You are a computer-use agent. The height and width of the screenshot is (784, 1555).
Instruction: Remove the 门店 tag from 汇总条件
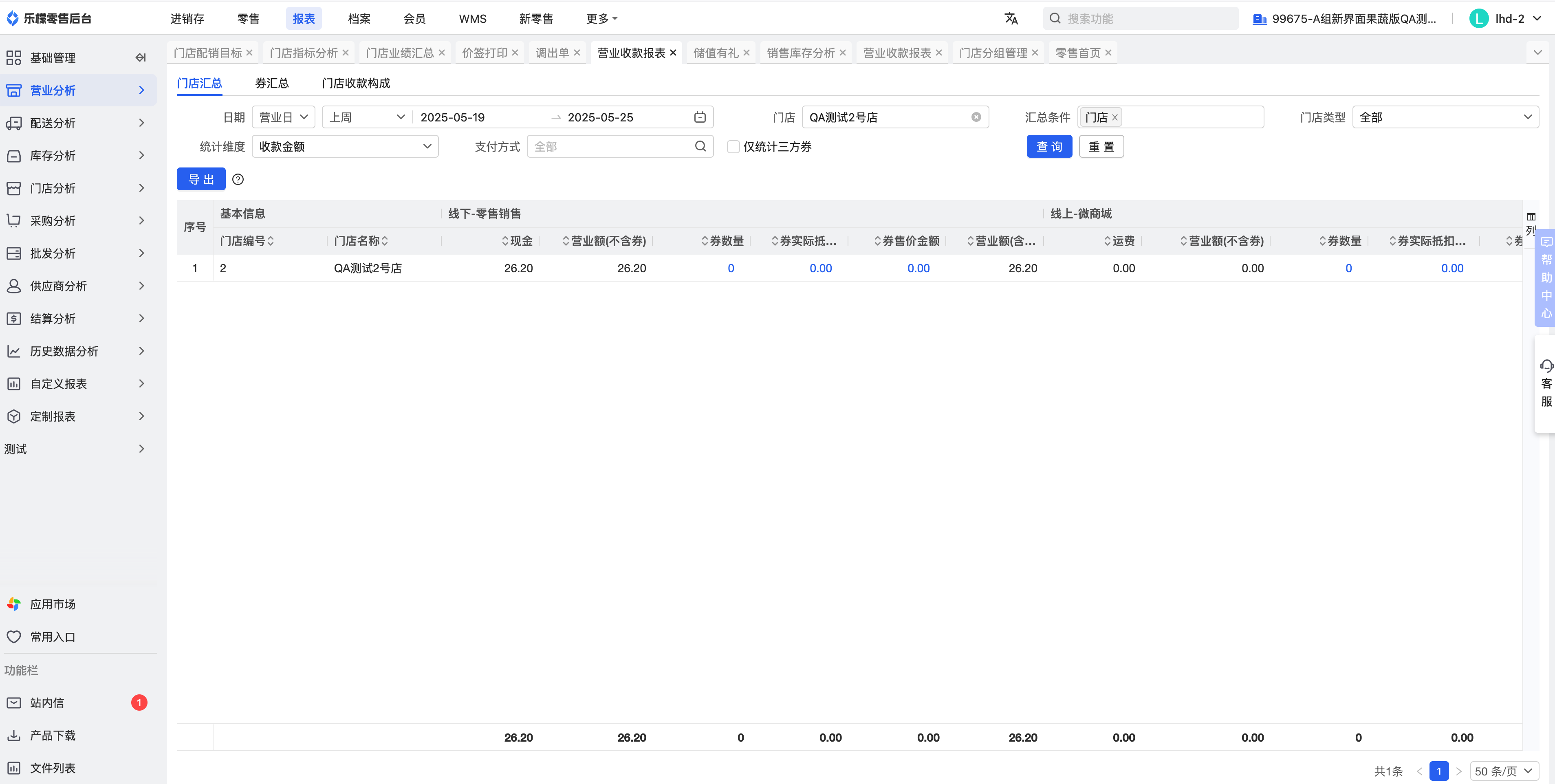coord(1115,118)
